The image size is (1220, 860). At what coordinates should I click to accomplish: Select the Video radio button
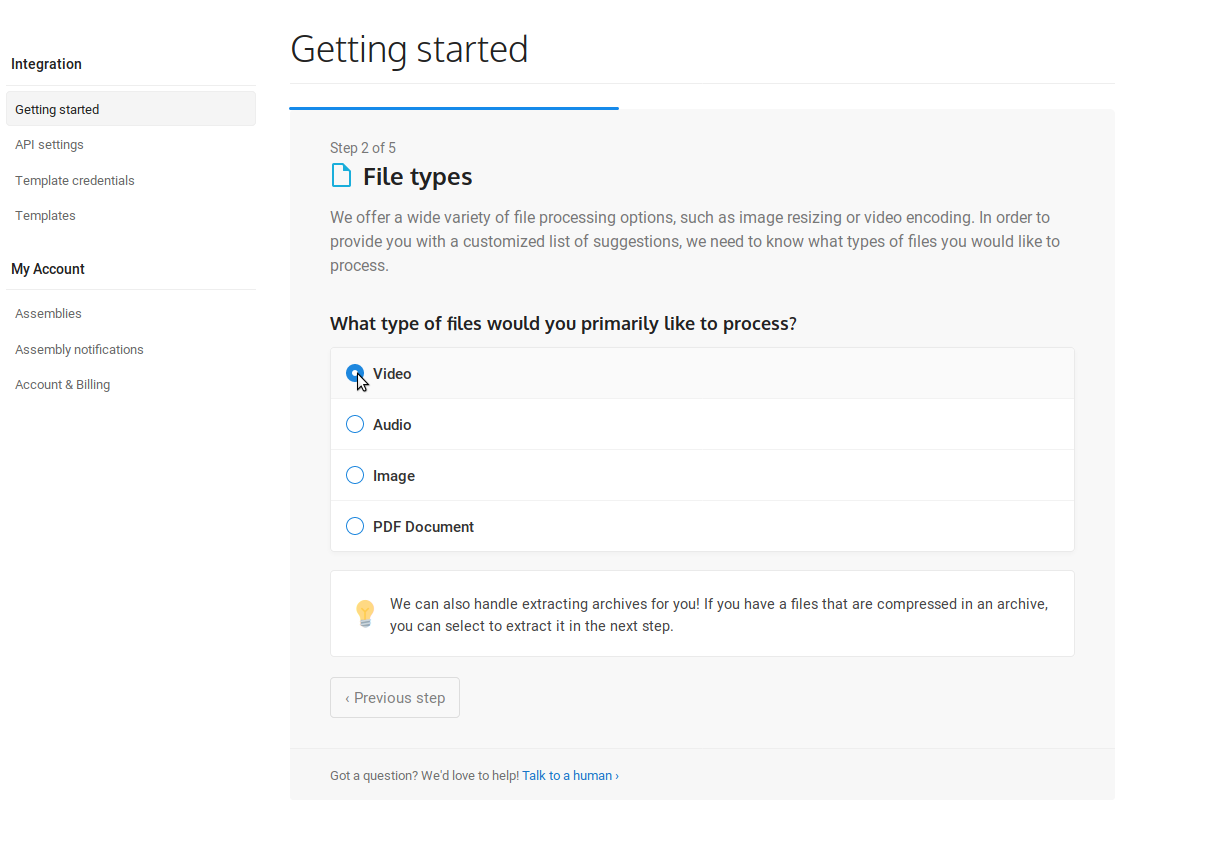pos(355,373)
